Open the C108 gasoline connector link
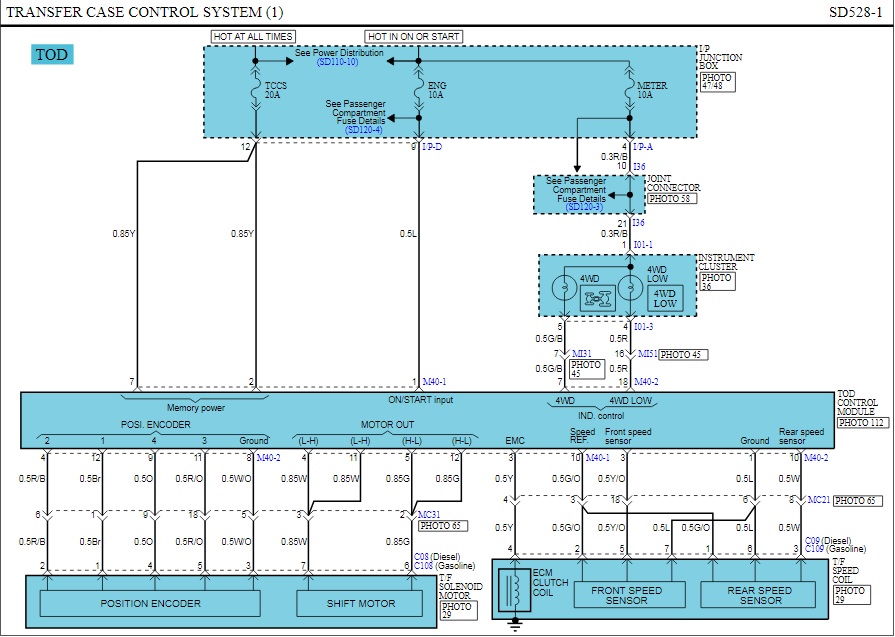This screenshot has height=637, width=895. [426, 565]
